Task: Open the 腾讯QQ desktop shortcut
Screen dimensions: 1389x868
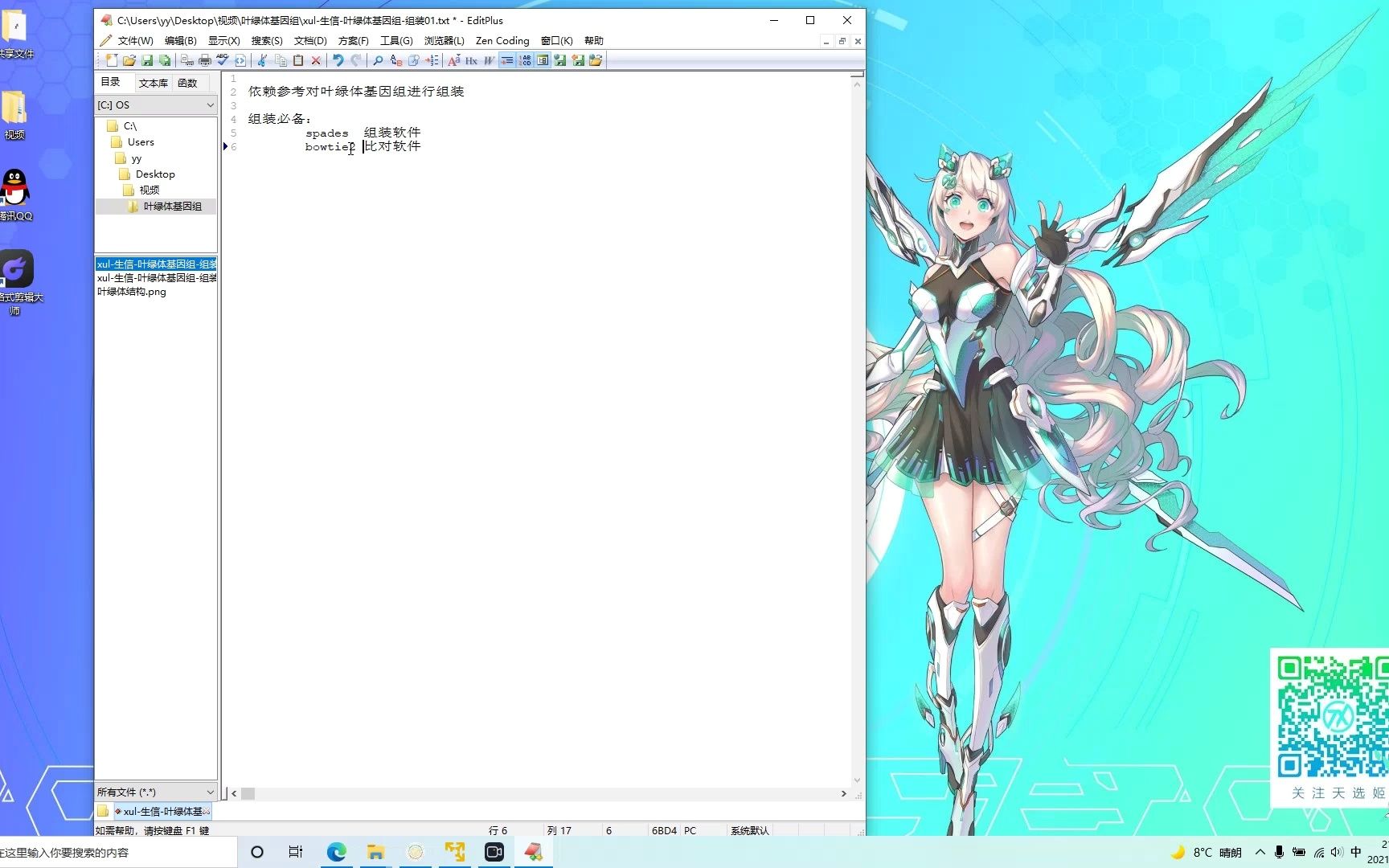Action: (x=15, y=195)
